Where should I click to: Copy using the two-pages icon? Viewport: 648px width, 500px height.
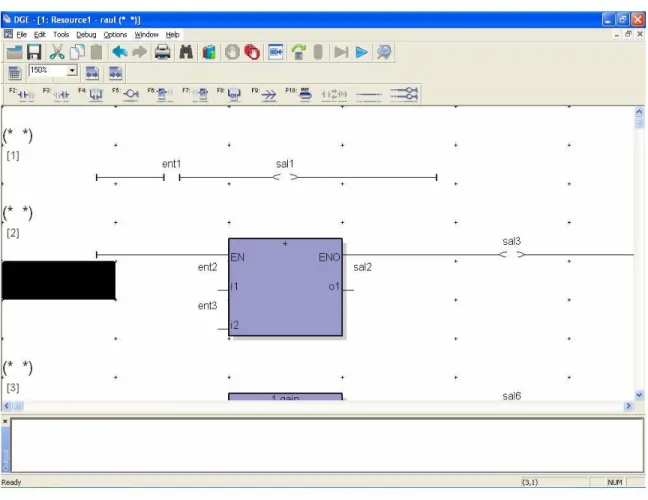(77, 52)
